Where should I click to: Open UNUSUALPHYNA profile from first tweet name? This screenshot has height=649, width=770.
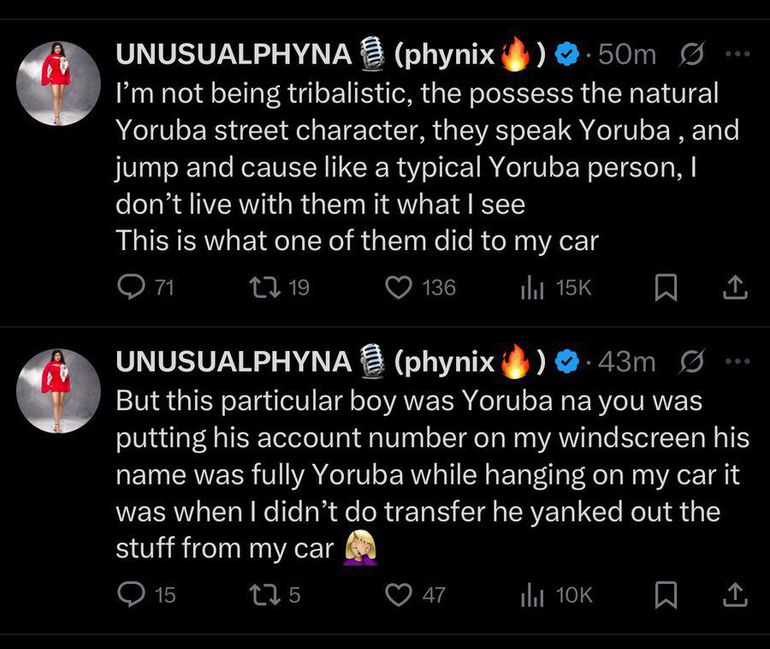pos(234,54)
